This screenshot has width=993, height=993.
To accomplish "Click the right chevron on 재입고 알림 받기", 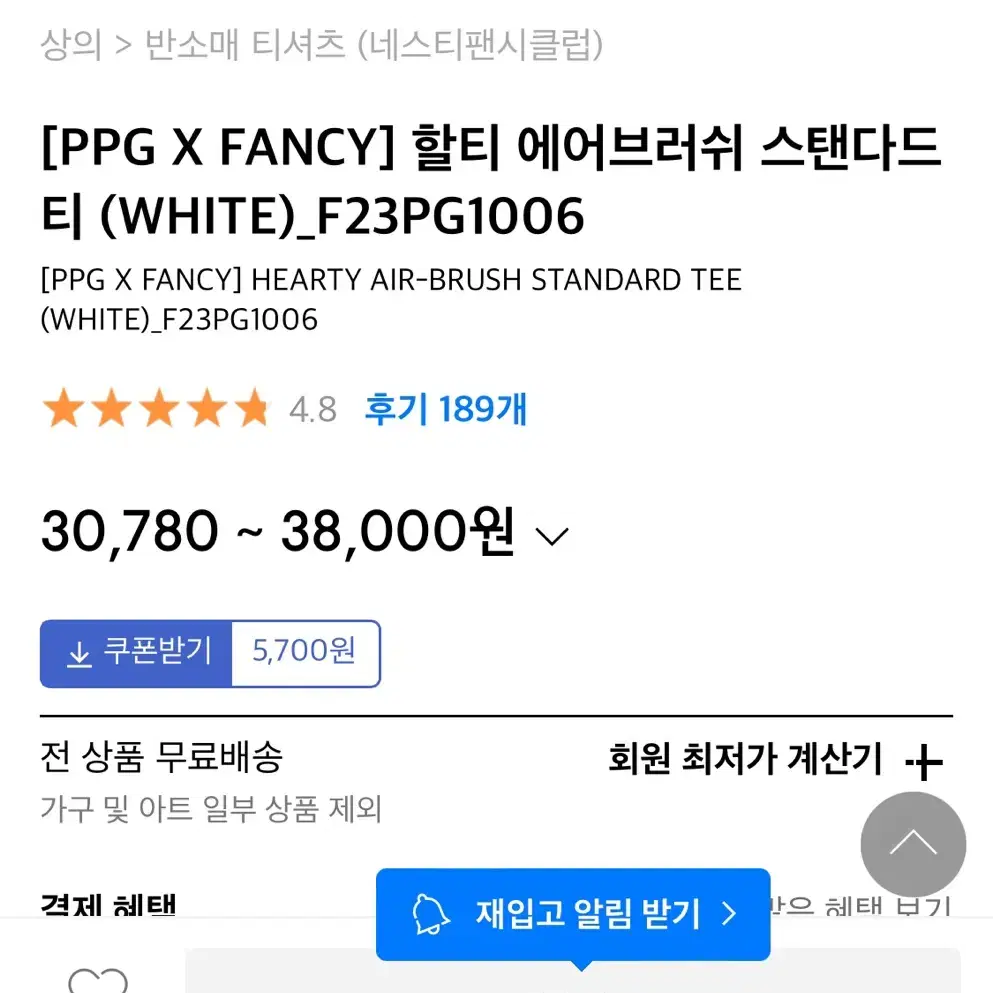I will 730,914.
